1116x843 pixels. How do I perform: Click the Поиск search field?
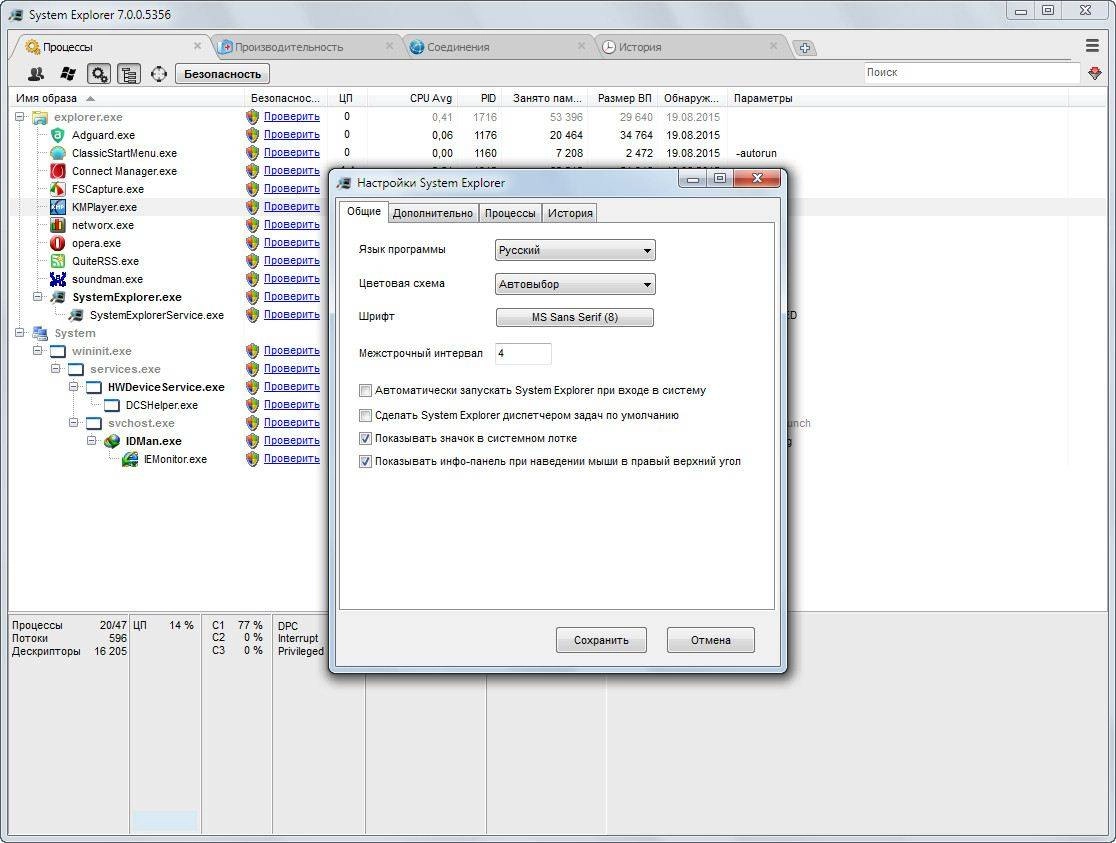point(972,73)
